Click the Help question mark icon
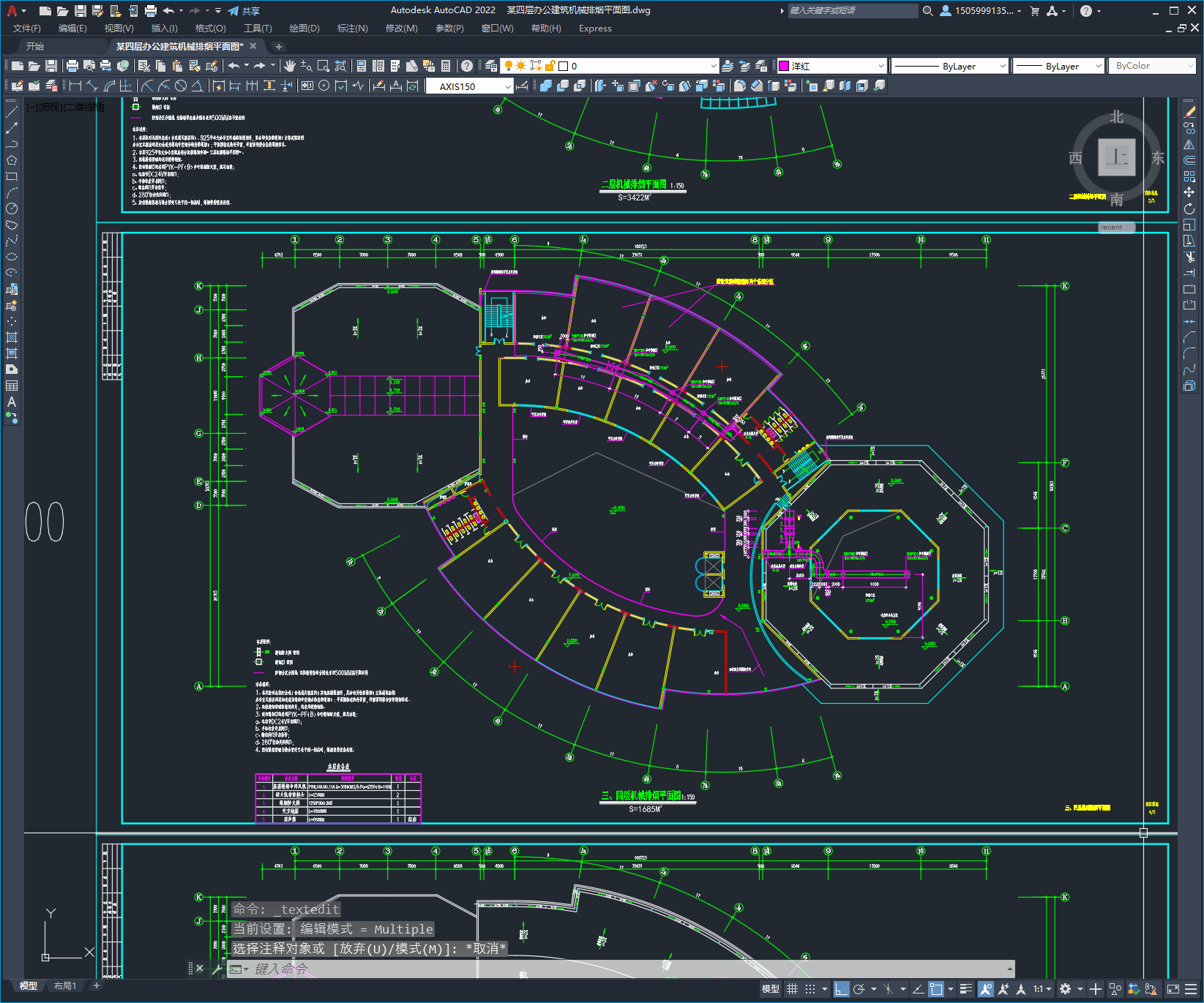1204x1003 pixels. 467,66
